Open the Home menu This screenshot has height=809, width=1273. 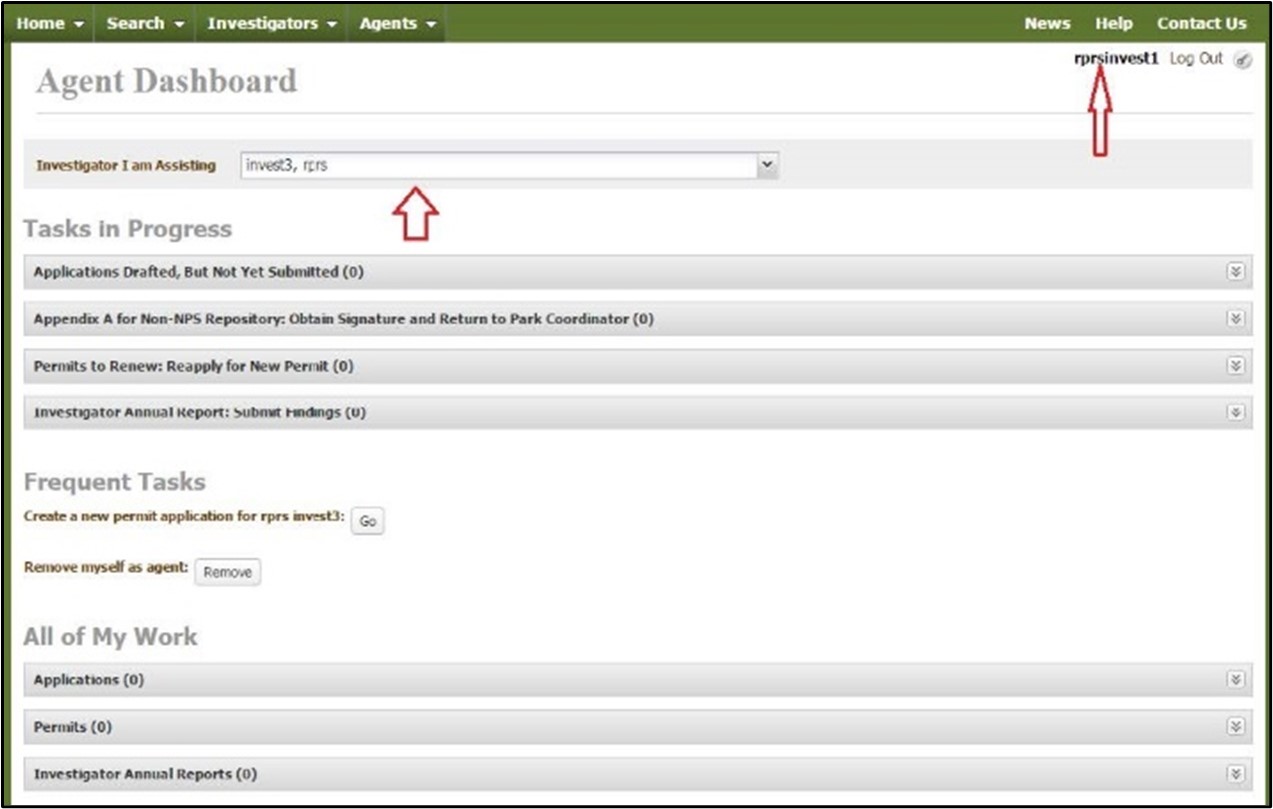pyautogui.click(x=50, y=22)
